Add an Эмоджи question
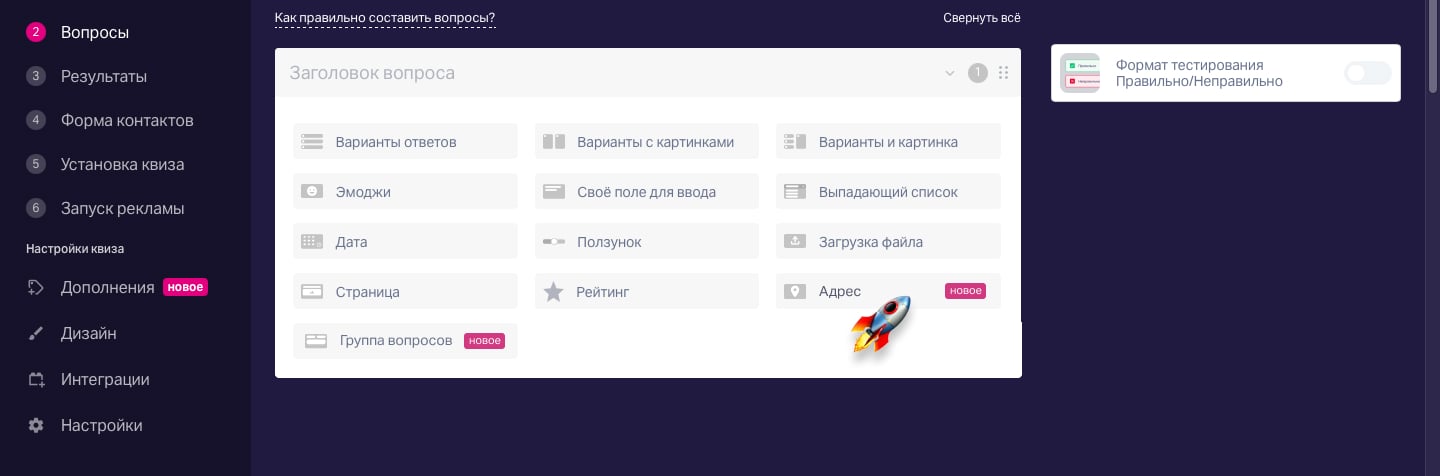1440x476 pixels. pos(405,191)
